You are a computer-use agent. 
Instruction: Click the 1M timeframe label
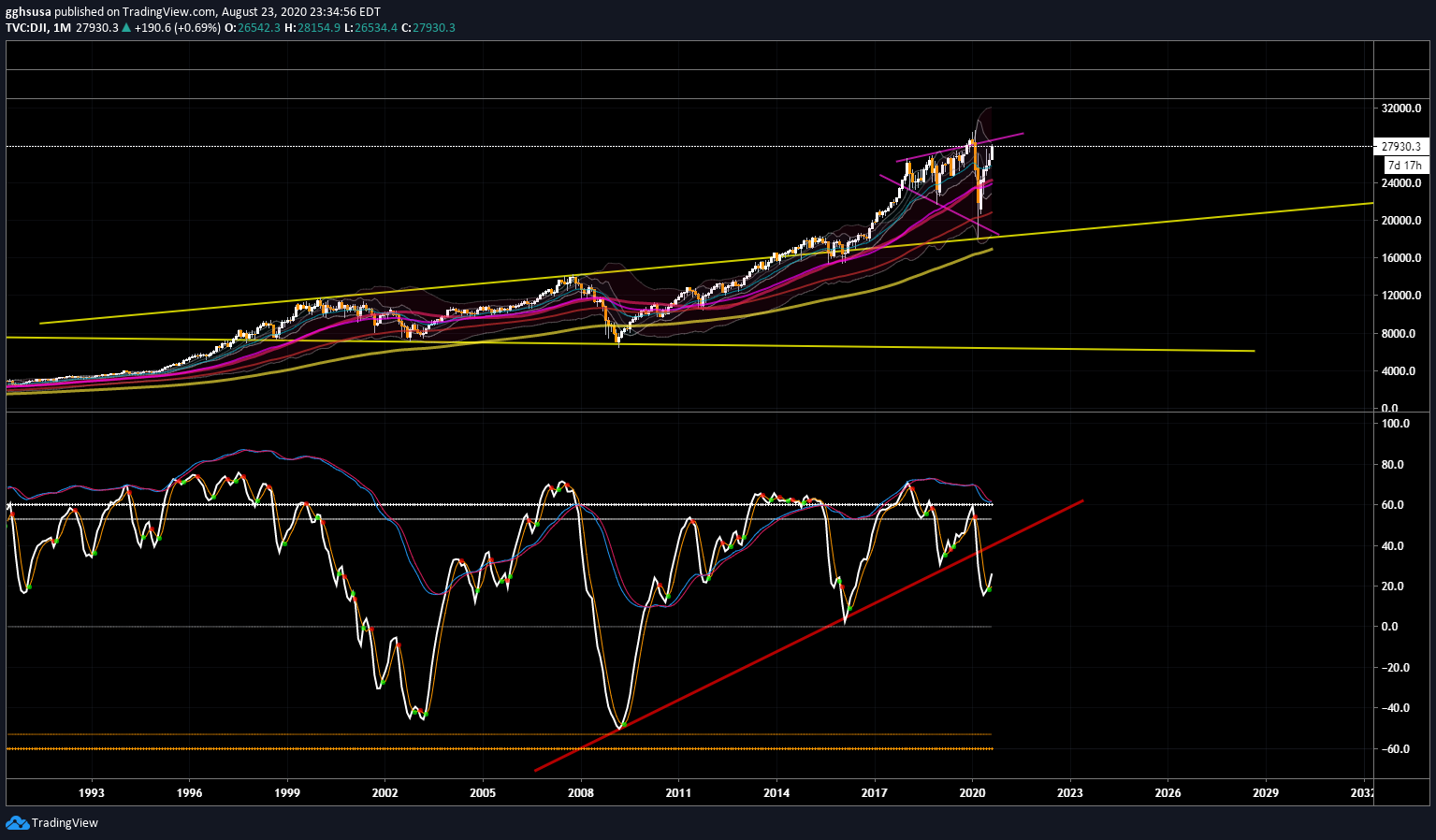click(63, 28)
